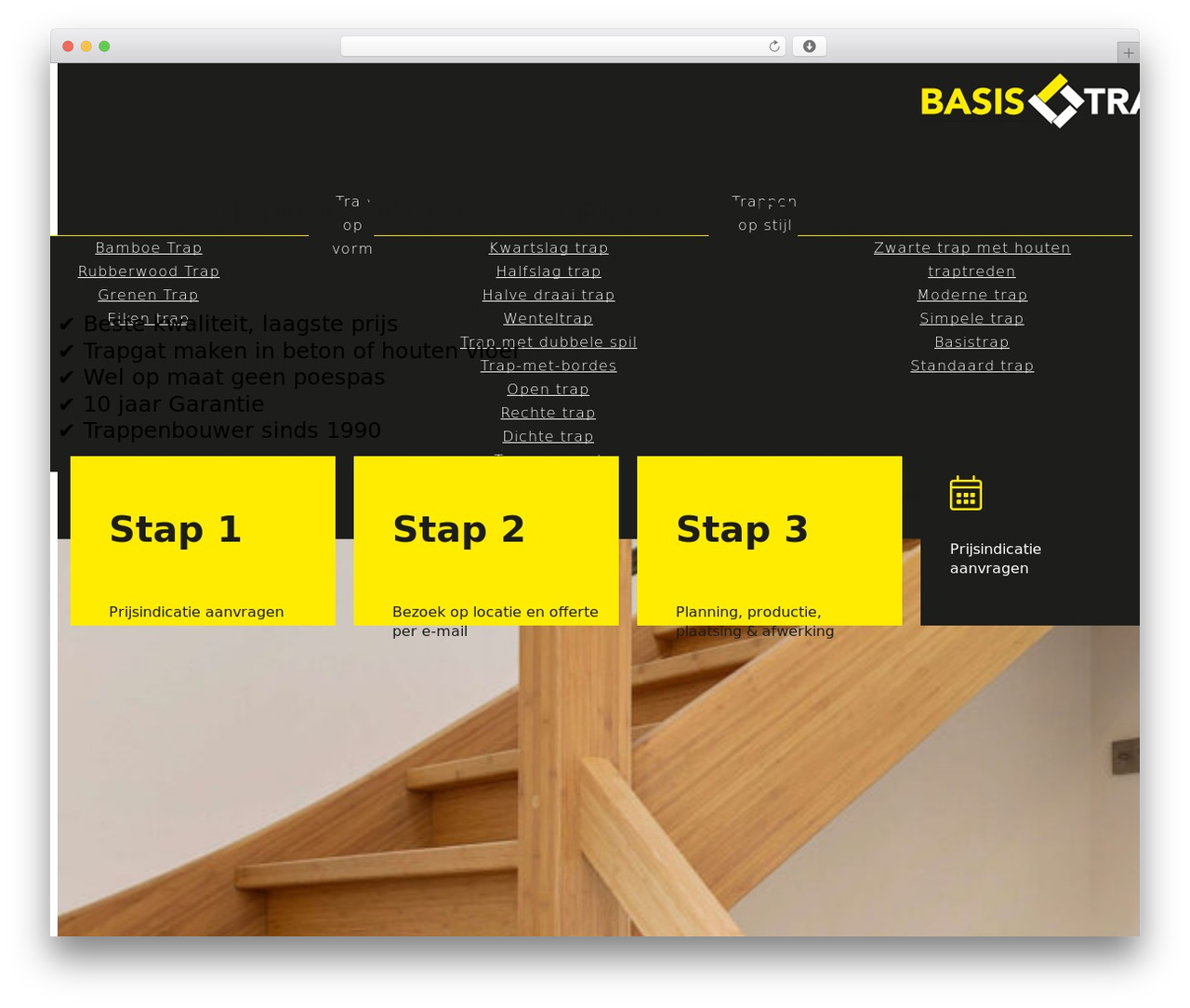Screen dimensions: 1190x1008
Task: Click the download arrow icon
Action: click(809, 46)
